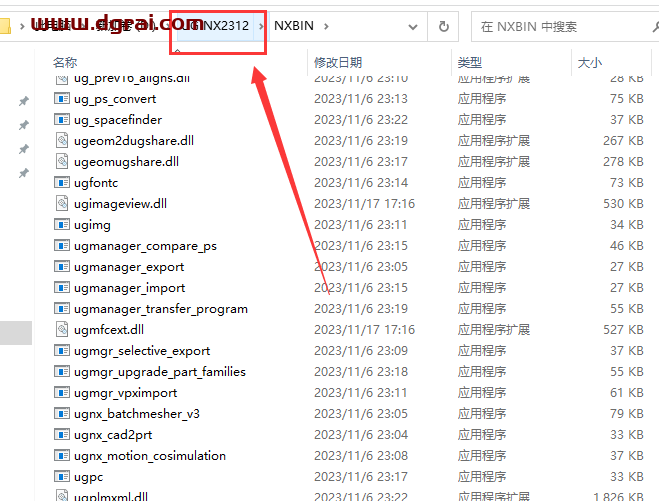
Task: Select the ugmanager_transfer_program file name
Action: pyautogui.click(x=161, y=309)
